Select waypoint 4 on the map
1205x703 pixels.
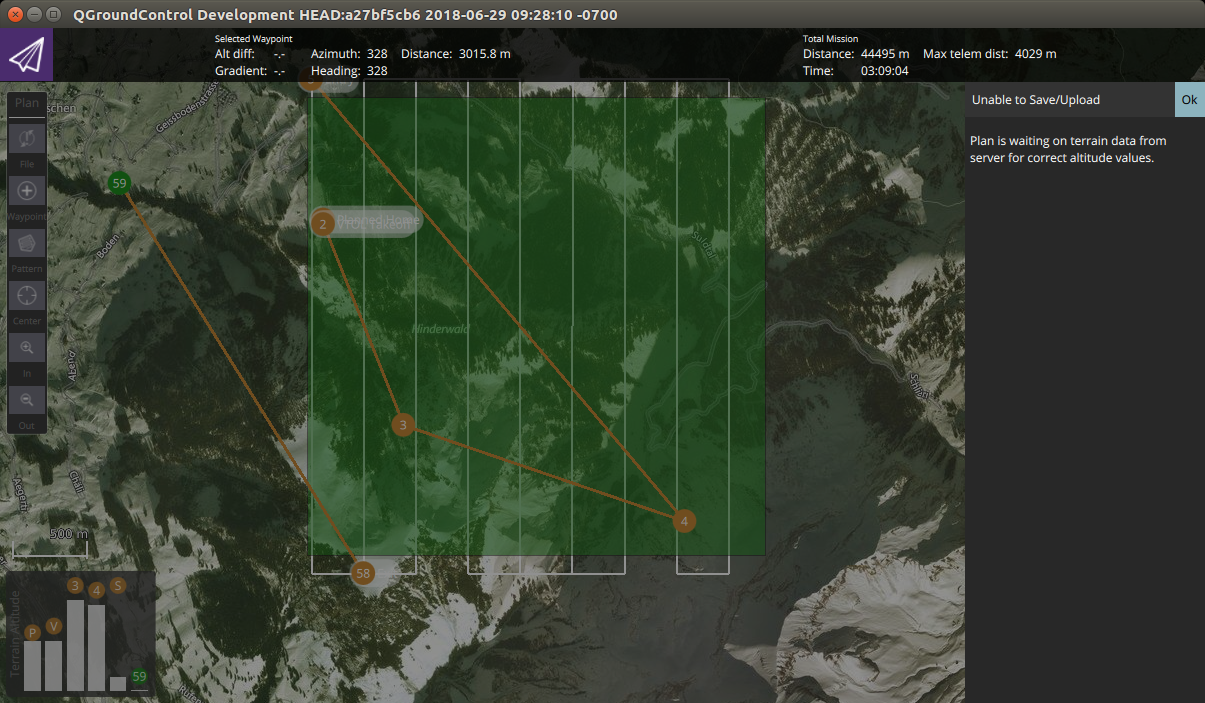click(684, 520)
